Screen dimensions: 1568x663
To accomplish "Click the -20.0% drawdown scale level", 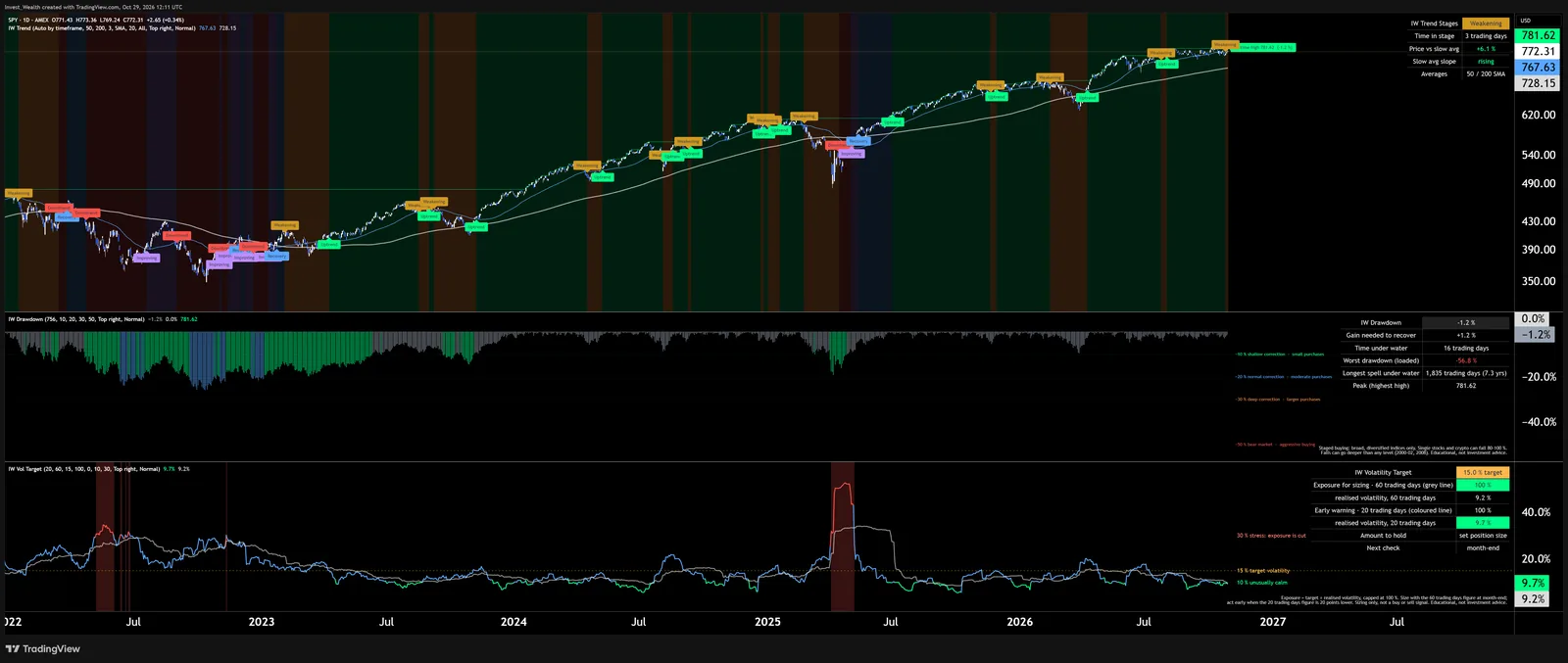I will point(1538,377).
